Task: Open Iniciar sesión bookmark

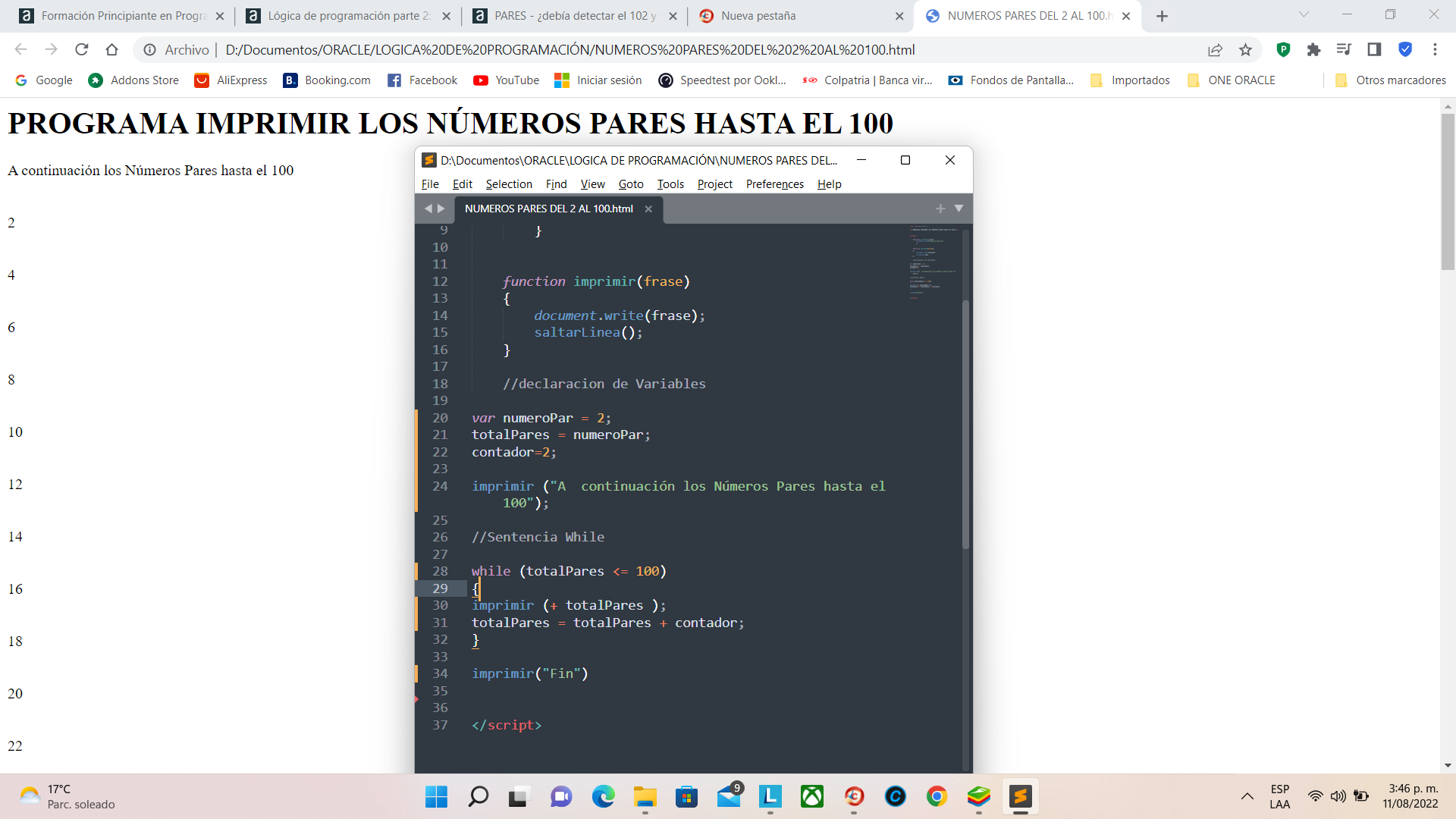Action: [x=598, y=80]
